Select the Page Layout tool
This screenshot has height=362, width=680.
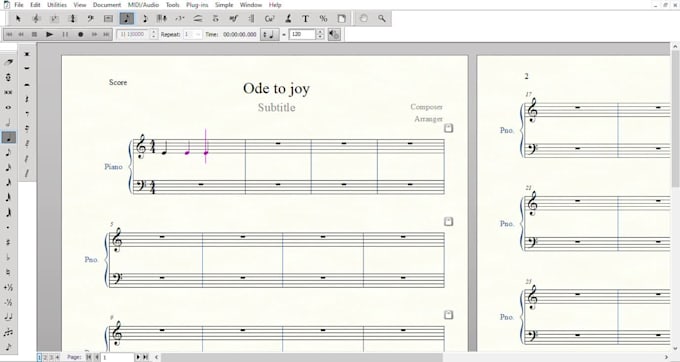341,18
